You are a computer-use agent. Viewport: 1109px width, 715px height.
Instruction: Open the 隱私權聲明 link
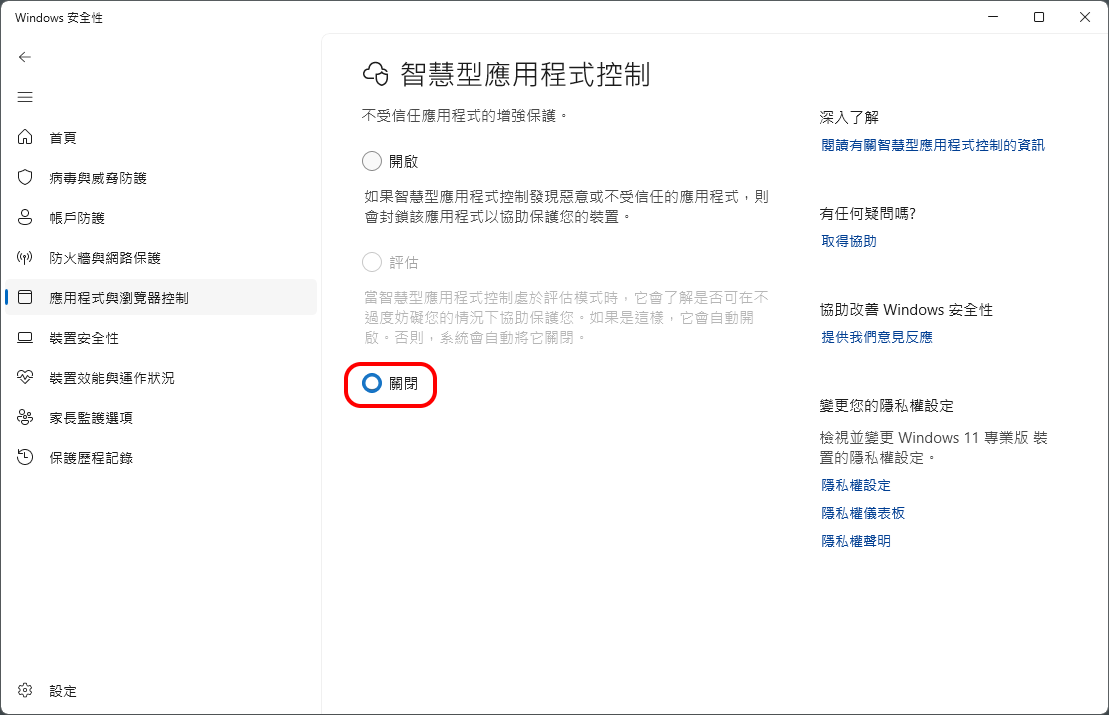[x=856, y=541]
